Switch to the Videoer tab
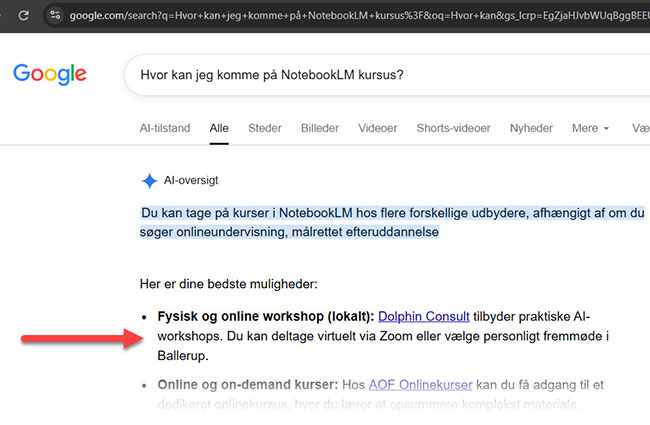This screenshot has height=425, width=650. coord(378,128)
